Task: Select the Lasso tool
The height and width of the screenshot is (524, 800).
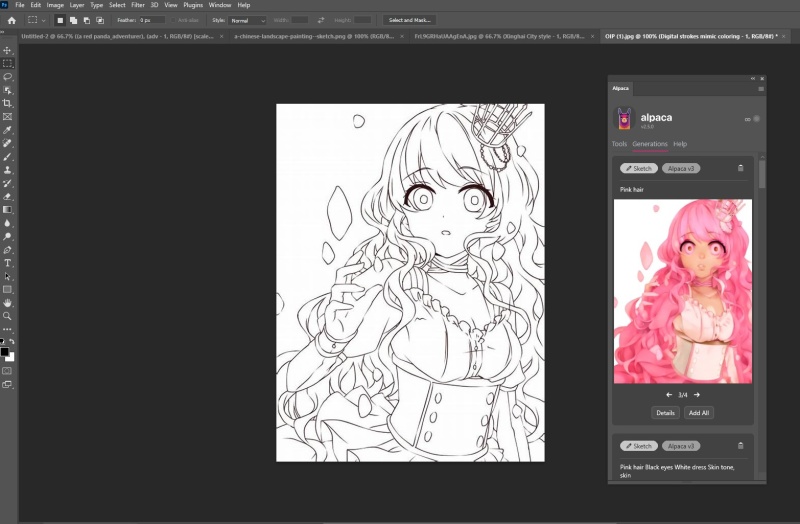Action: click(x=7, y=77)
